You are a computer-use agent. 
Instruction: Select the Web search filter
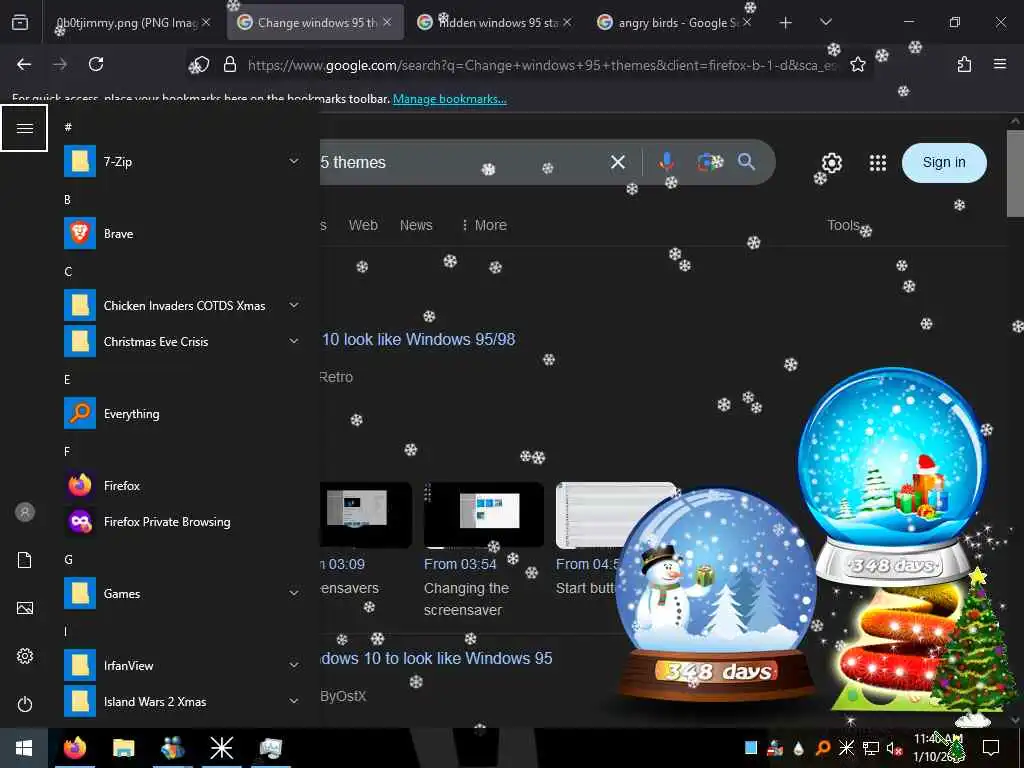[363, 225]
